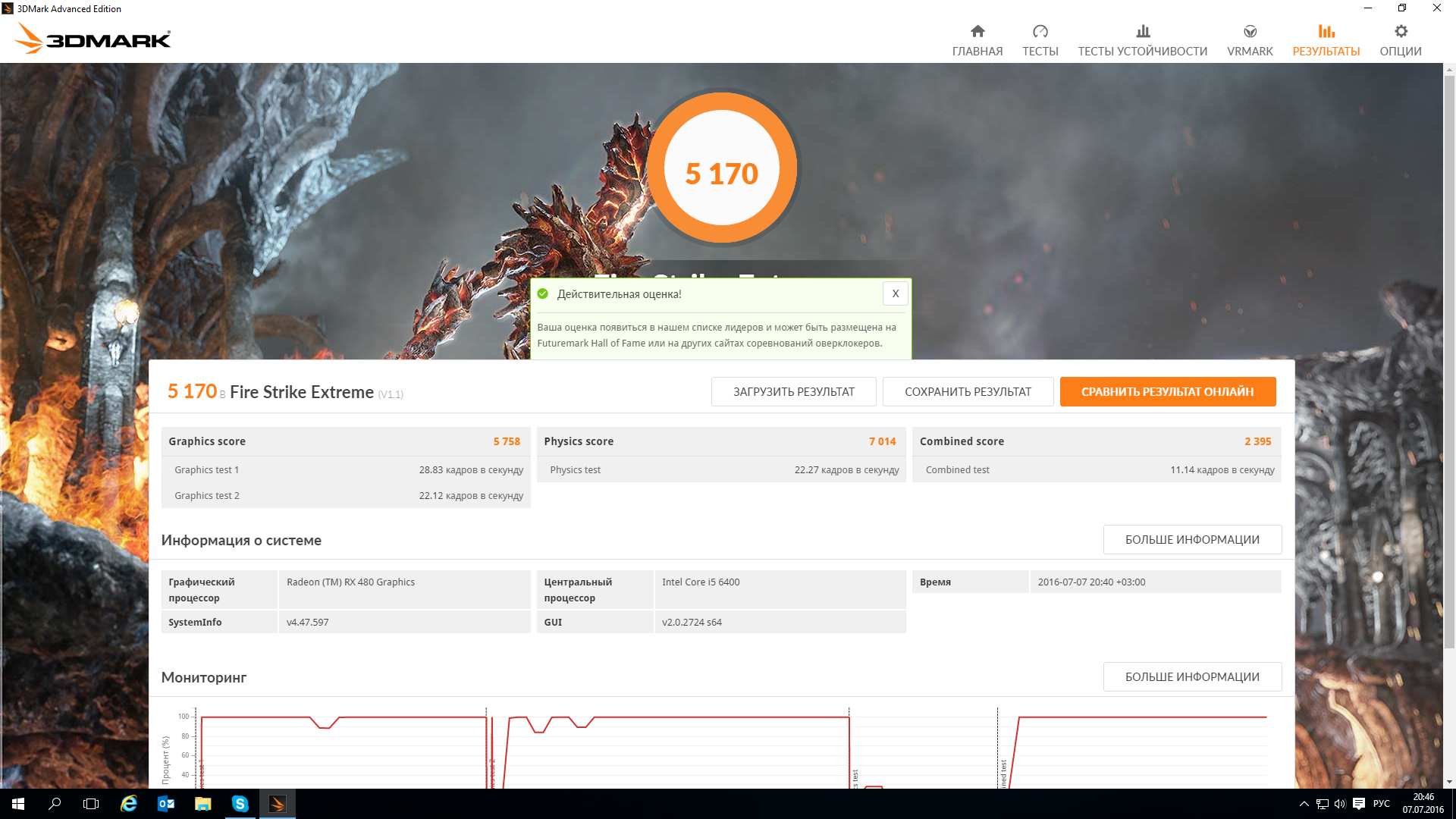The image size is (1456, 819).
Task: Click scrollbar down arrow
Action: click(x=1449, y=782)
